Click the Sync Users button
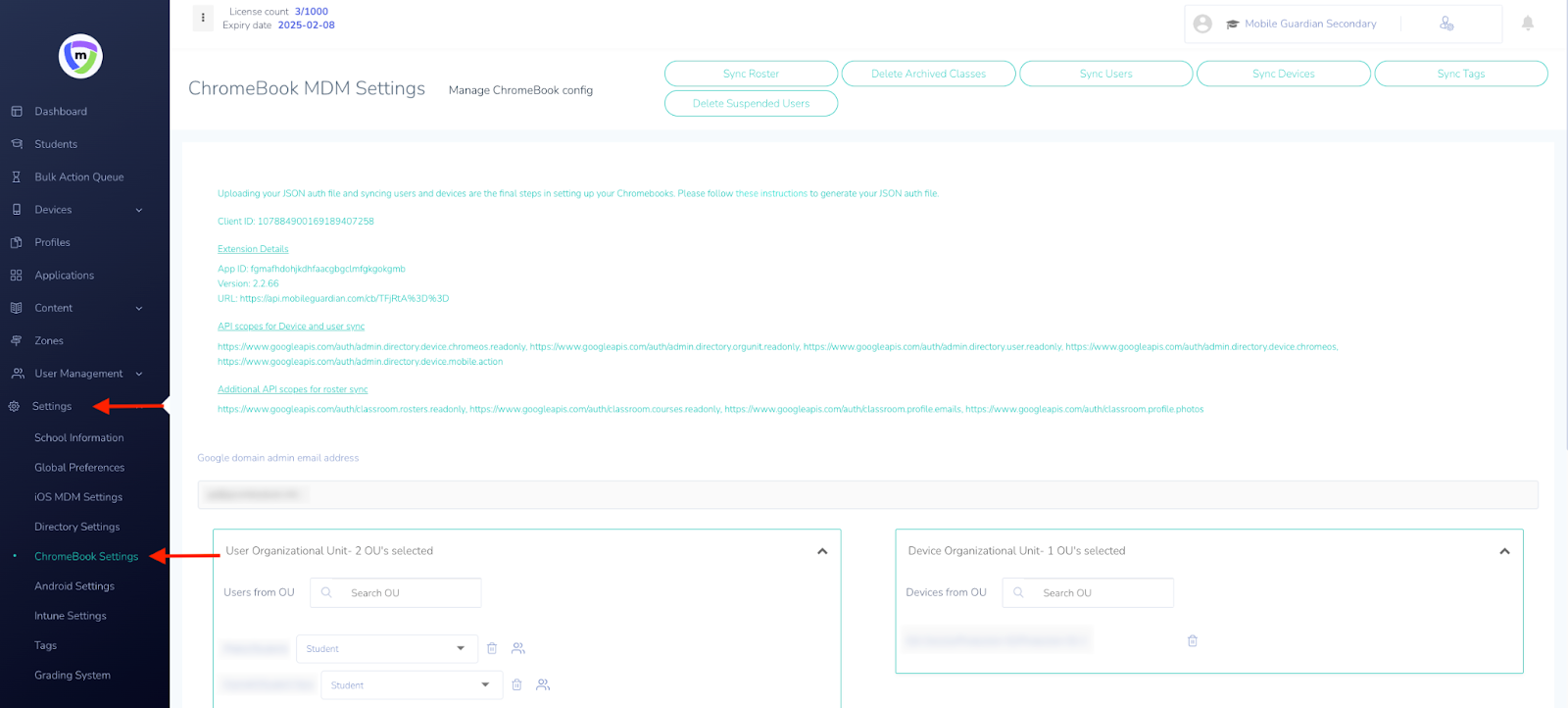The width and height of the screenshot is (1568, 708). [1105, 74]
